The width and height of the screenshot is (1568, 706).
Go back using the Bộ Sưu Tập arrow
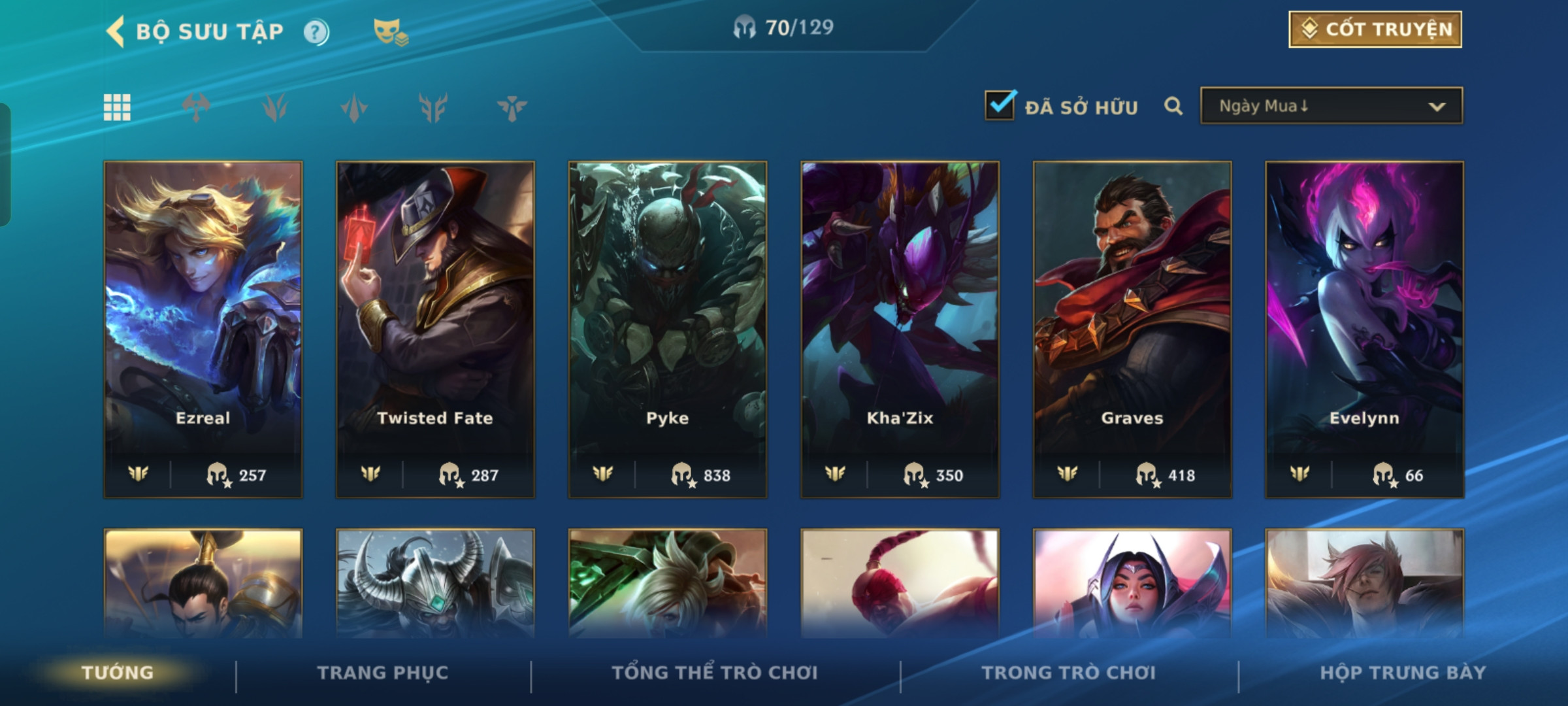pos(115,31)
